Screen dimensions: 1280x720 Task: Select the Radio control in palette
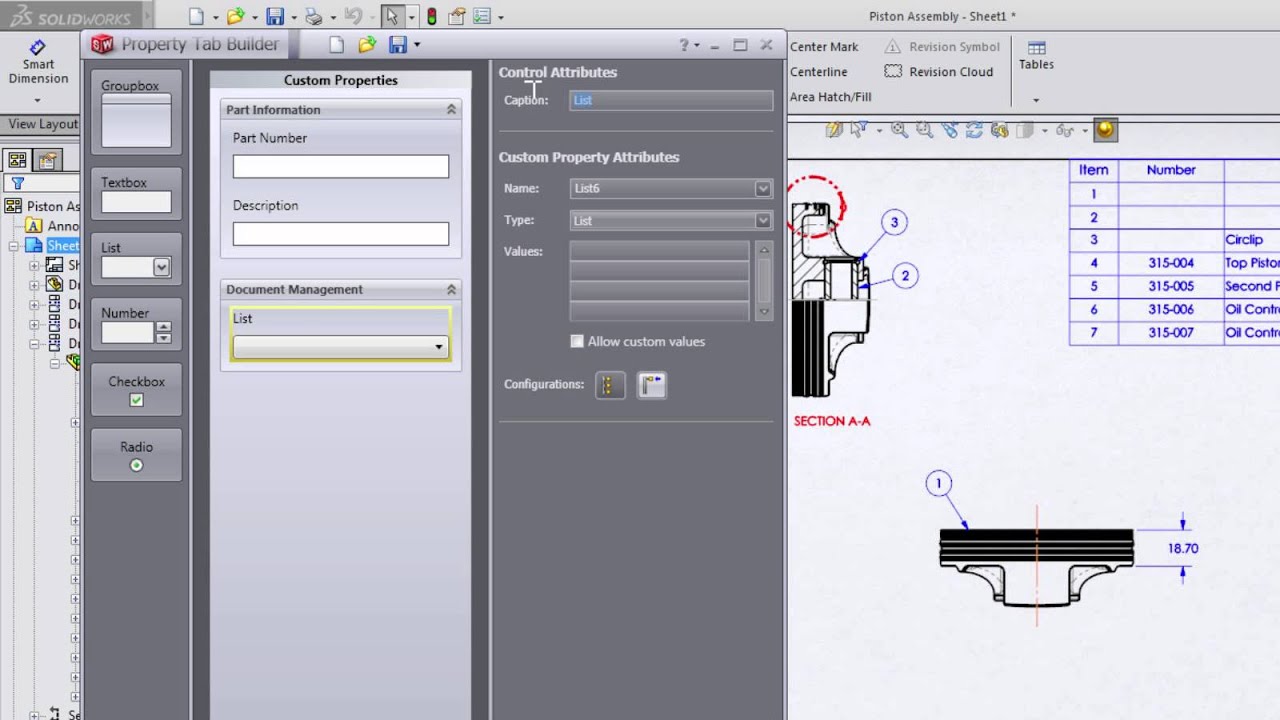(136, 455)
